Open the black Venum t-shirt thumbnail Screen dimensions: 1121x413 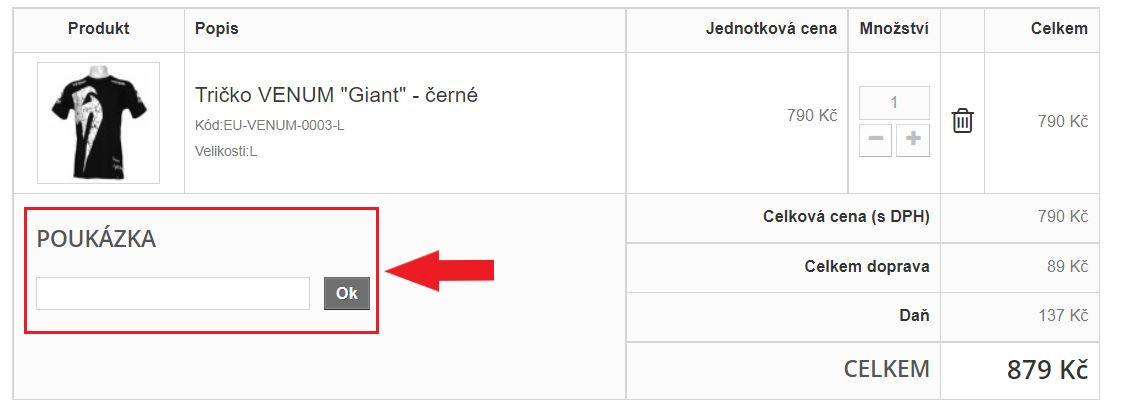pyautogui.click(x=98, y=122)
